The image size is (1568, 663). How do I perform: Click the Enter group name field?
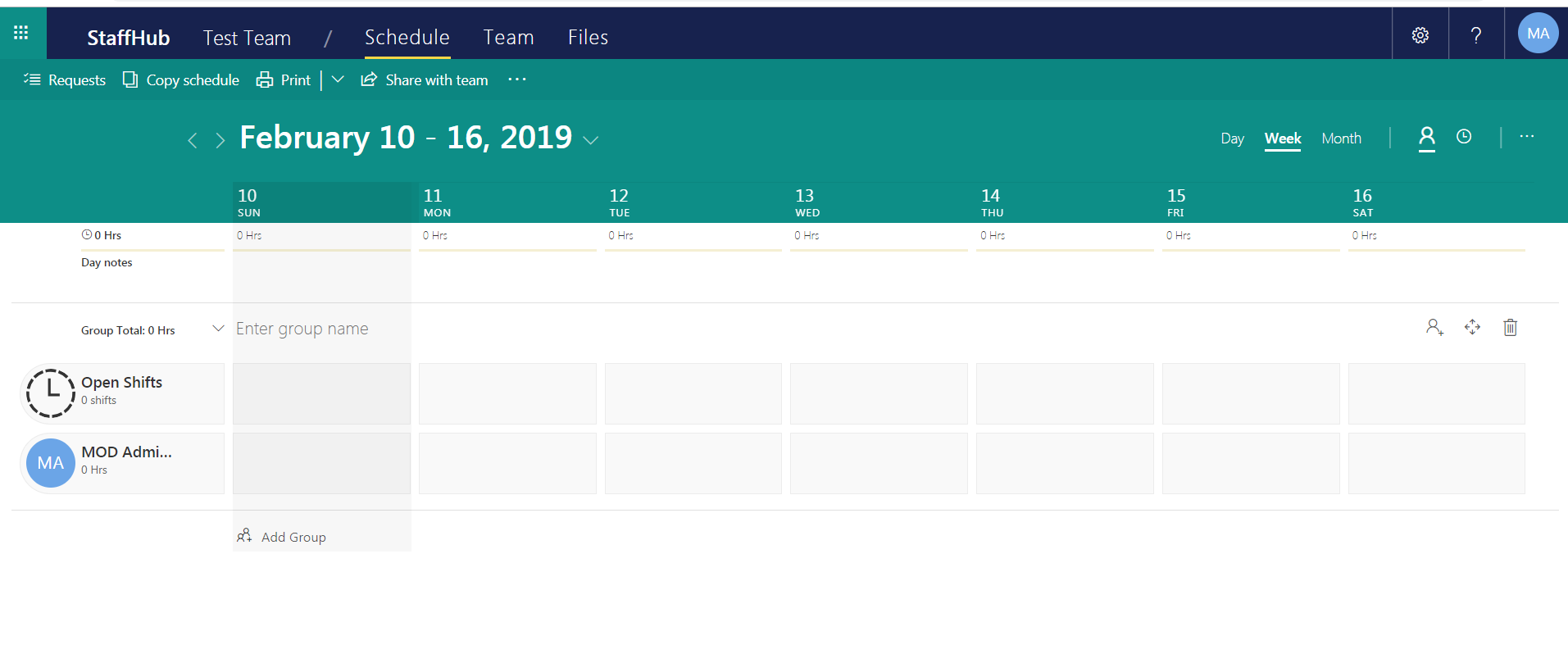click(302, 329)
